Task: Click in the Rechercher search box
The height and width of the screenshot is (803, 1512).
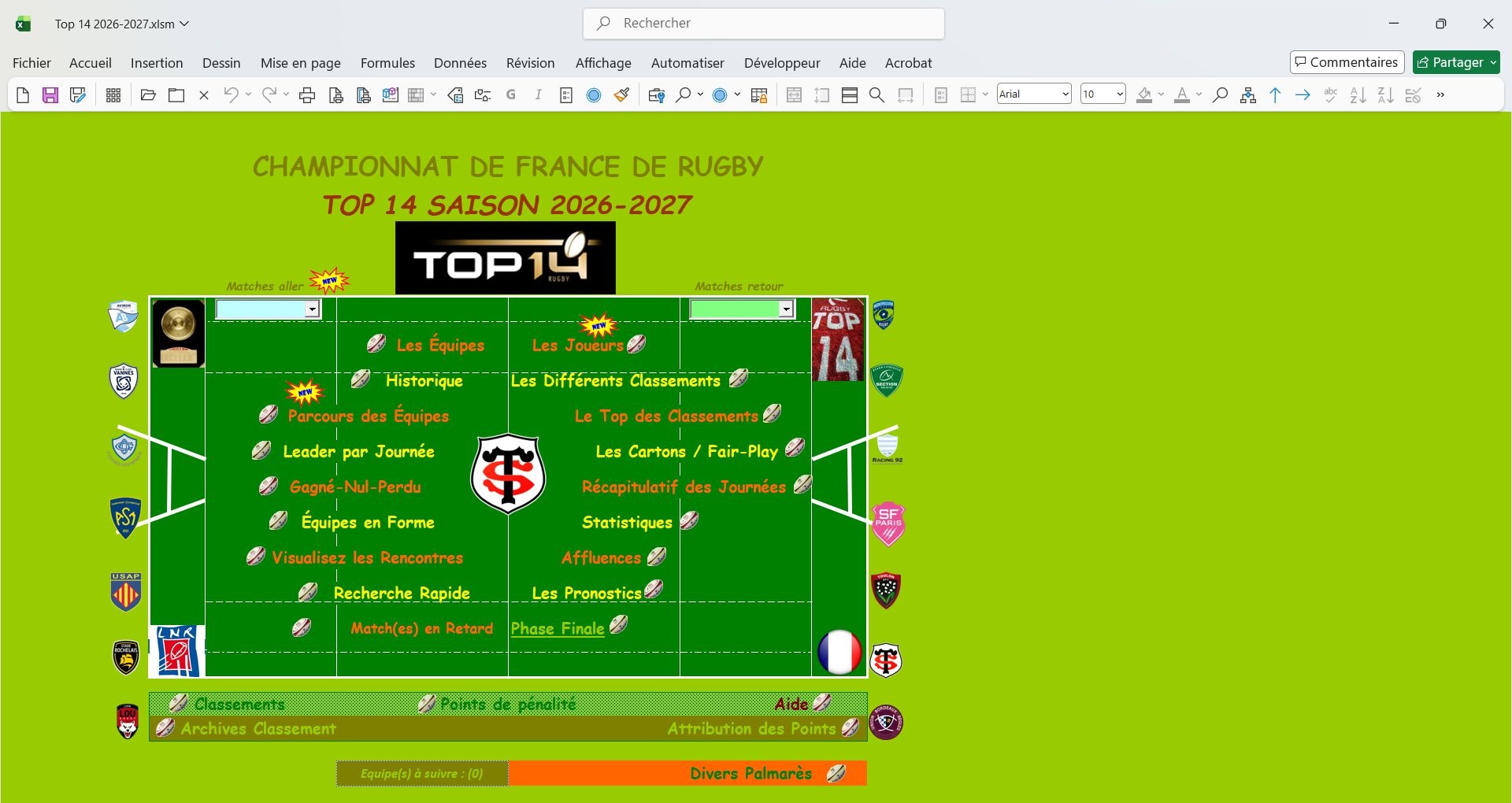Action: point(764,24)
